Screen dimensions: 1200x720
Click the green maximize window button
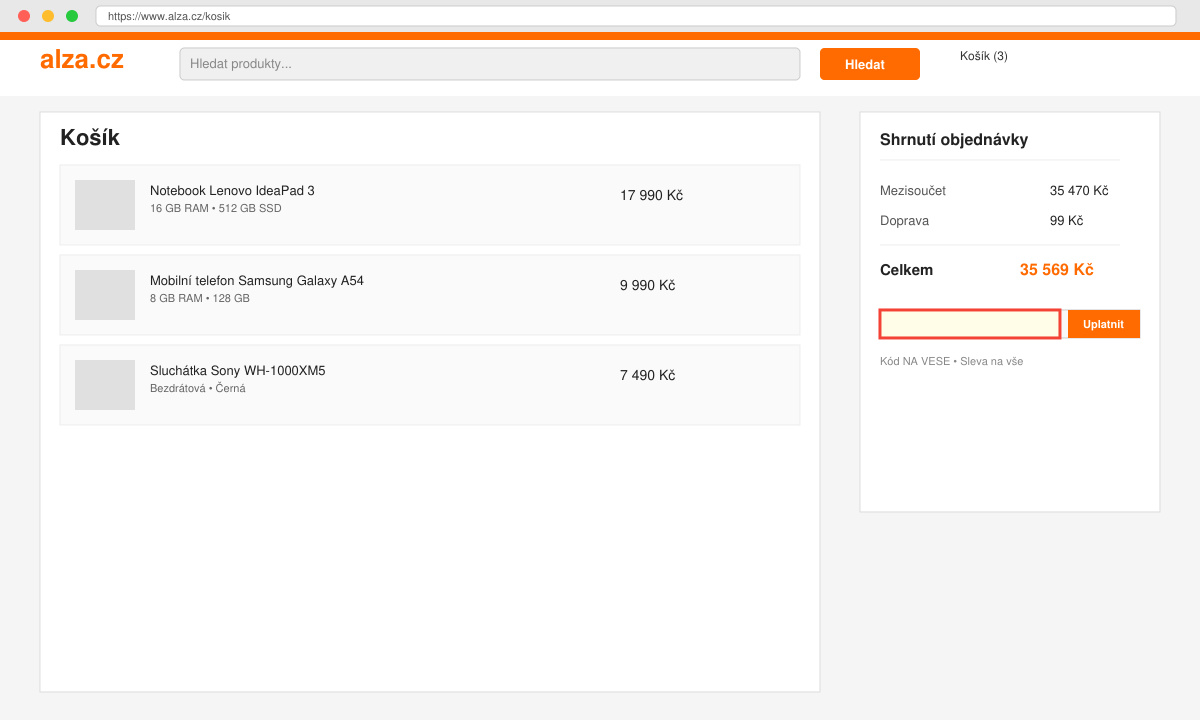click(x=72, y=16)
